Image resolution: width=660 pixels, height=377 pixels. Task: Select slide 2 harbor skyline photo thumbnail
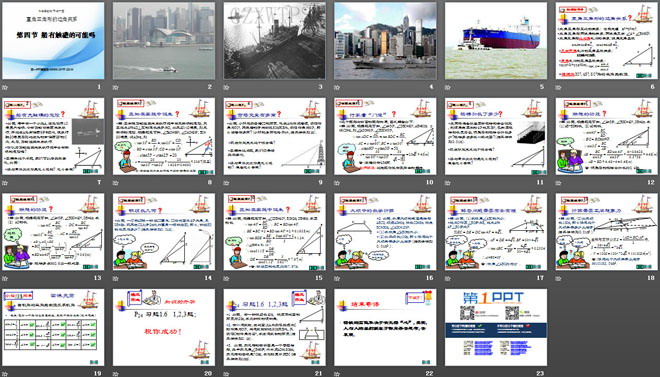coord(164,41)
